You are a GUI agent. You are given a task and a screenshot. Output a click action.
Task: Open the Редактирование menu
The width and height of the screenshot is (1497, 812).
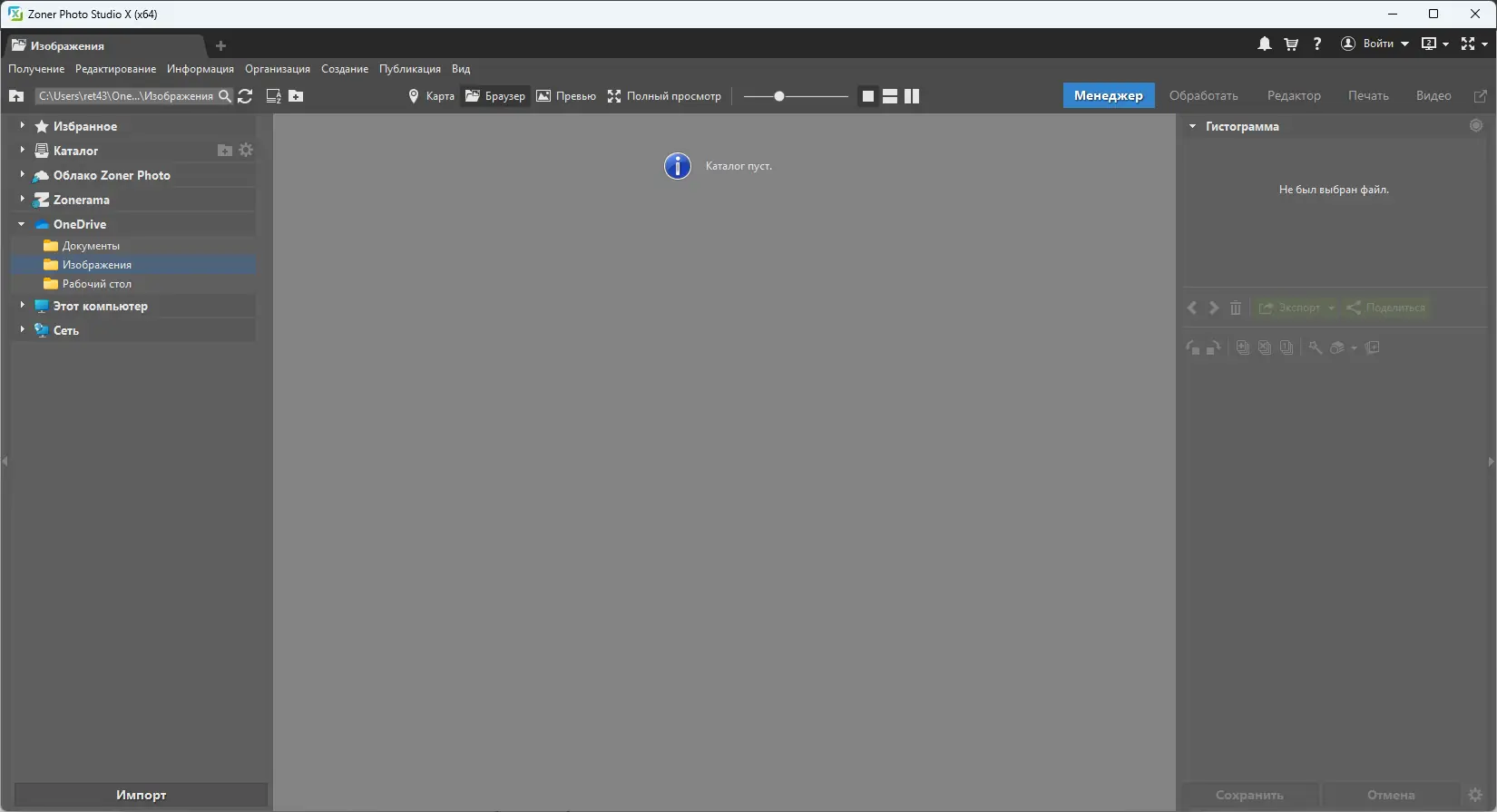point(115,69)
